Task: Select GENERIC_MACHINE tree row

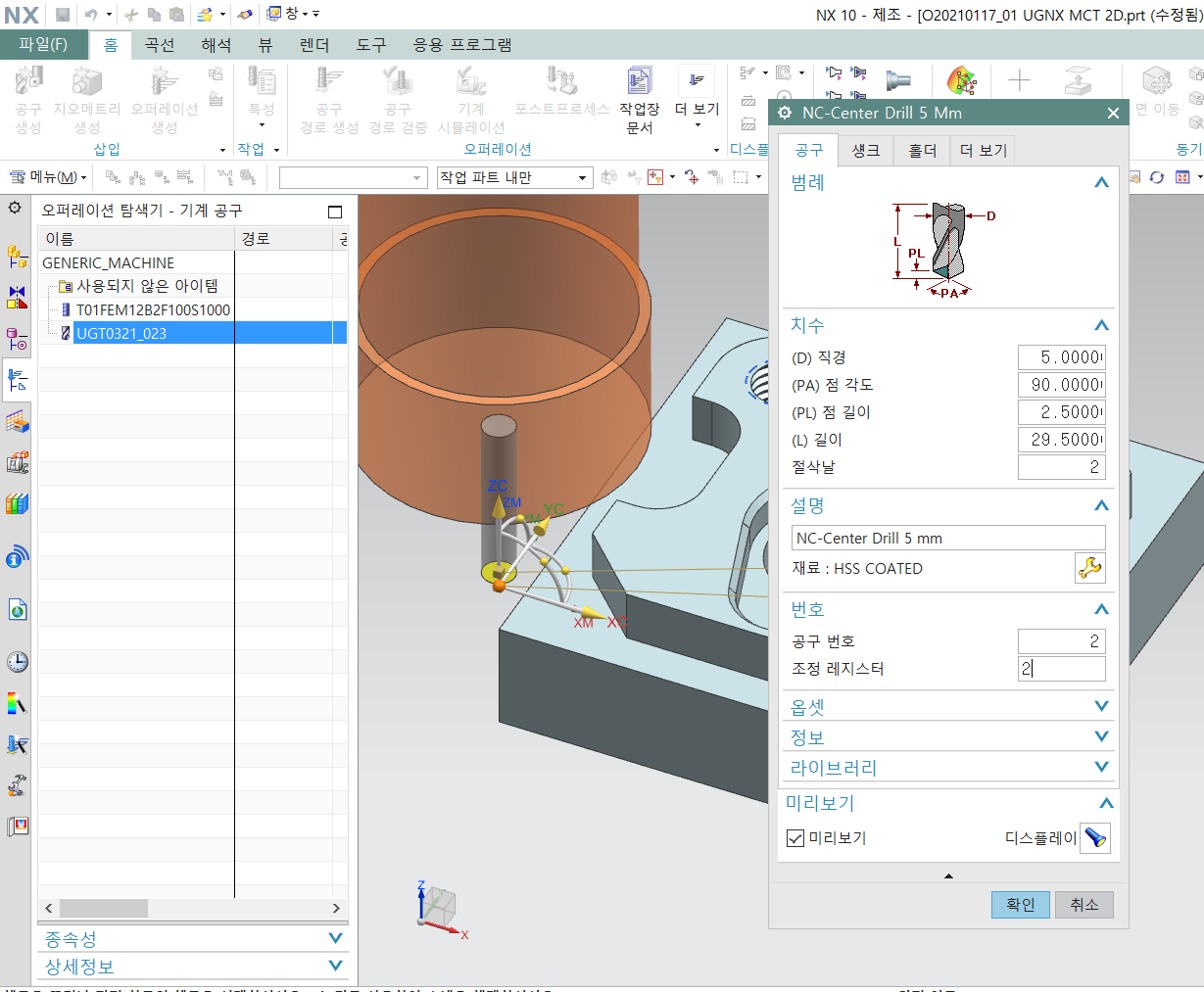Action: [108, 262]
